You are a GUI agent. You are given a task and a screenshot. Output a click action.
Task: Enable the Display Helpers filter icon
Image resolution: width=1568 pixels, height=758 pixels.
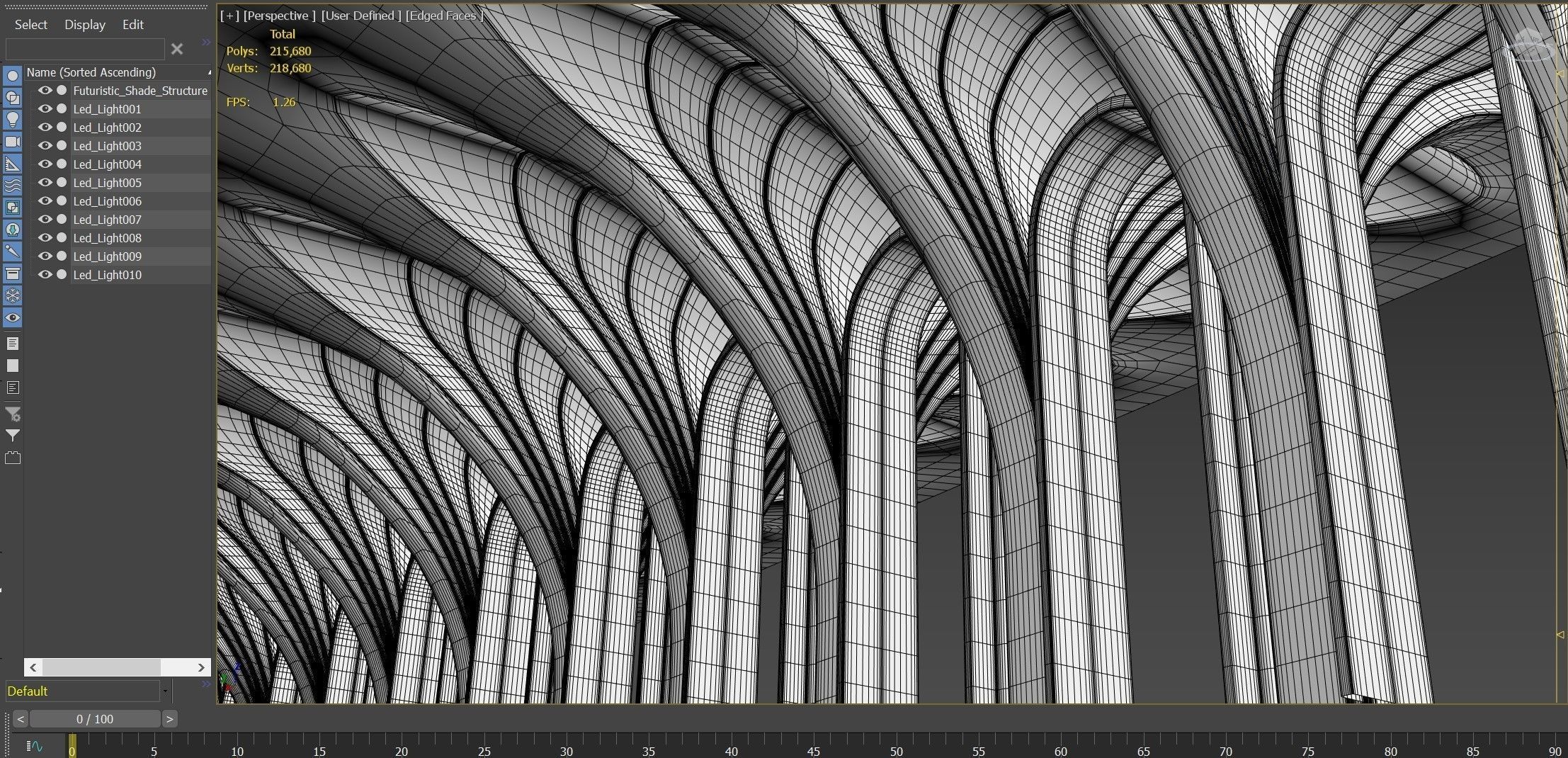coord(12,164)
